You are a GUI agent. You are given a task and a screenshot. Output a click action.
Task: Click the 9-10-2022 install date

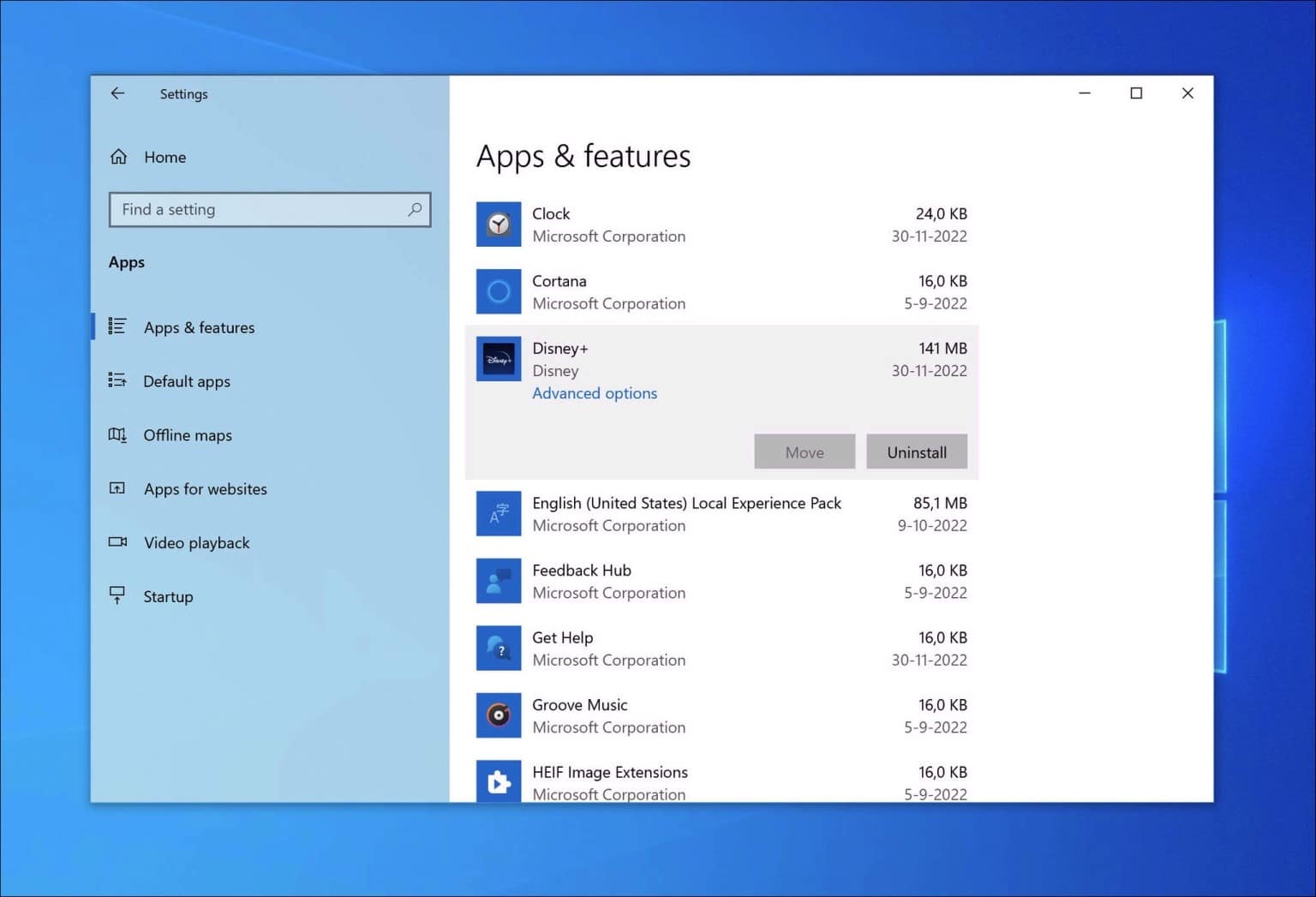tap(932, 525)
